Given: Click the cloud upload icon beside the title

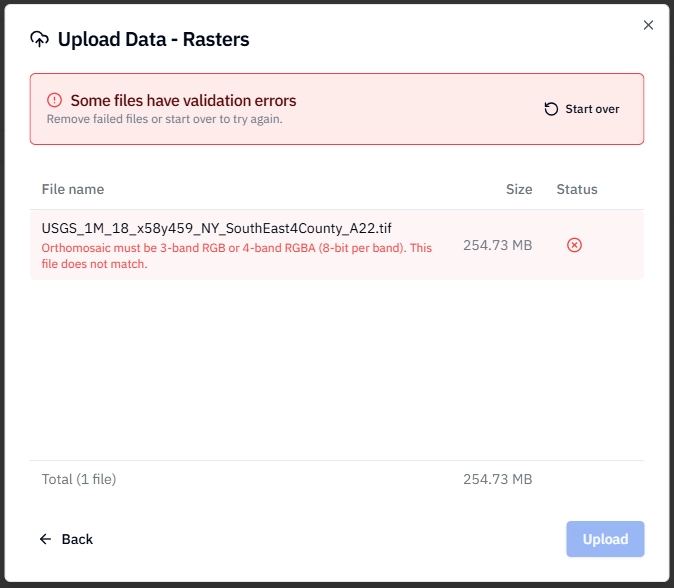Looking at the screenshot, I should pyautogui.click(x=40, y=39).
